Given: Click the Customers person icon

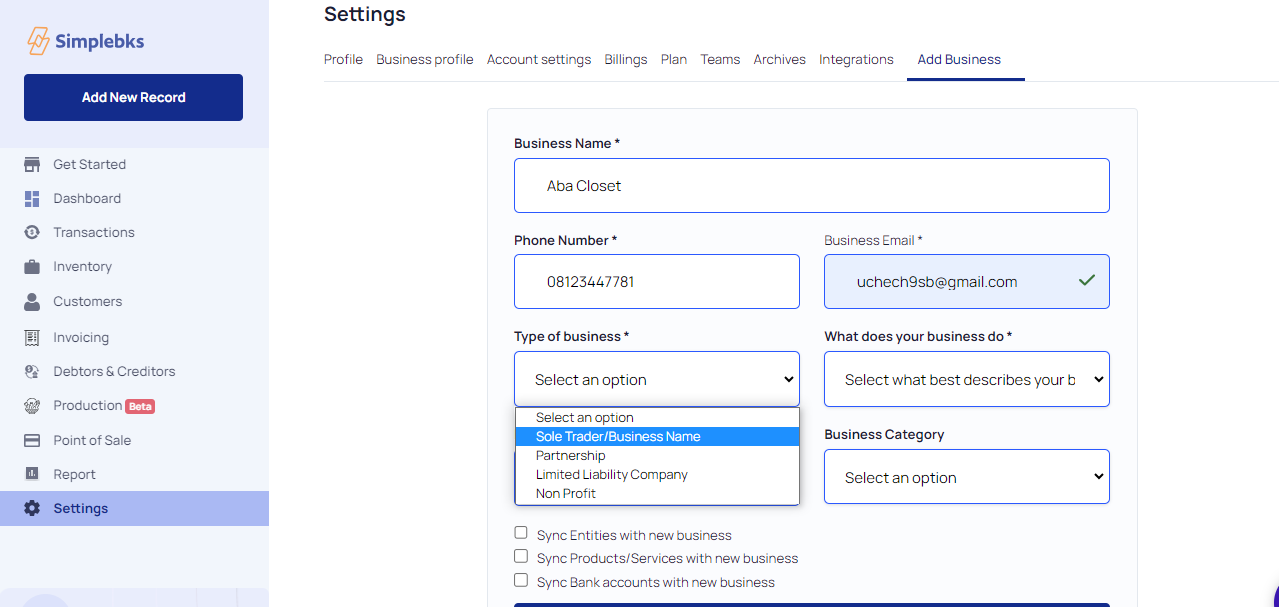Looking at the screenshot, I should [x=32, y=301].
